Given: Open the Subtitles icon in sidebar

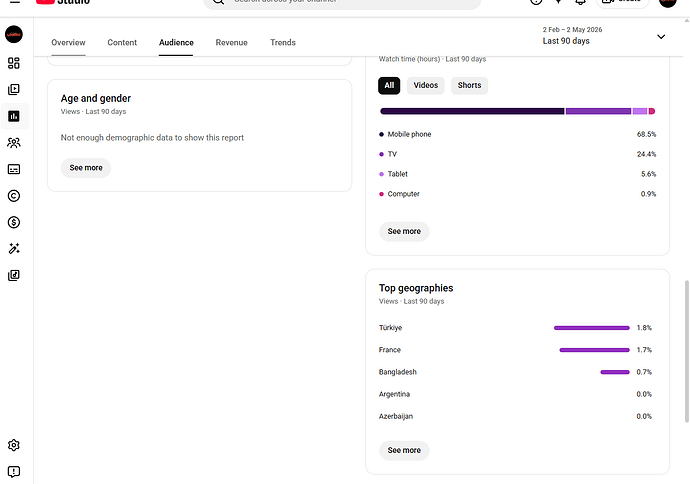Looking at the screenshot, I should [x=14, y=169].
